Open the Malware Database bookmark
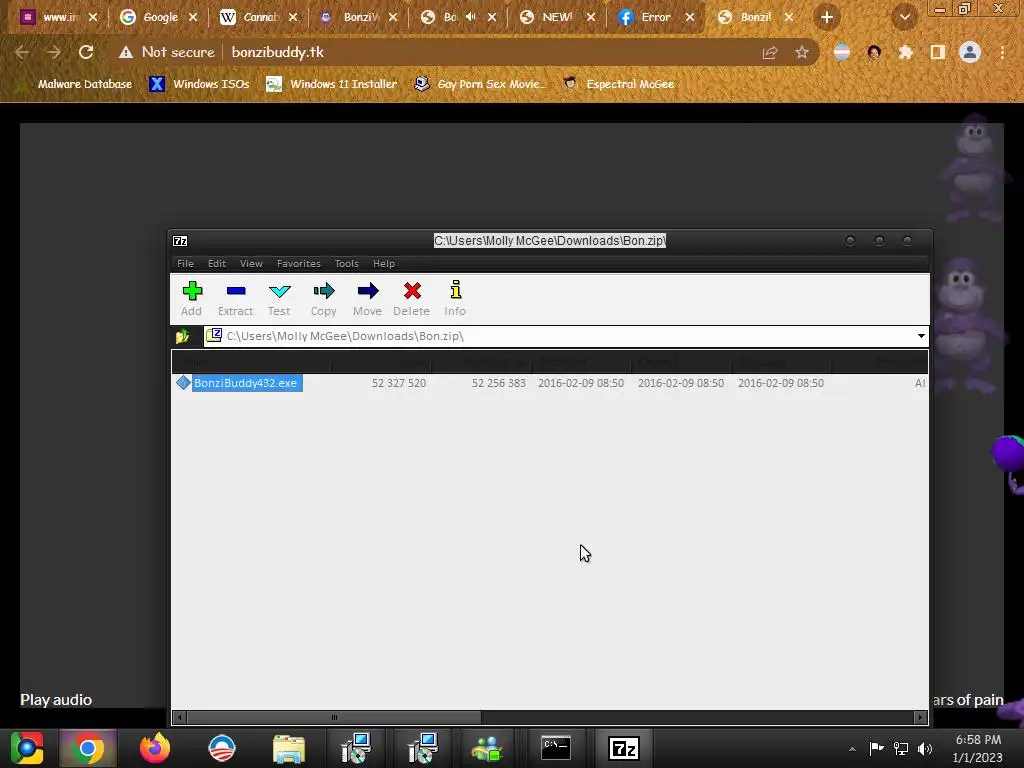This screenshot has width=1024, height=768. coord(76,84)
